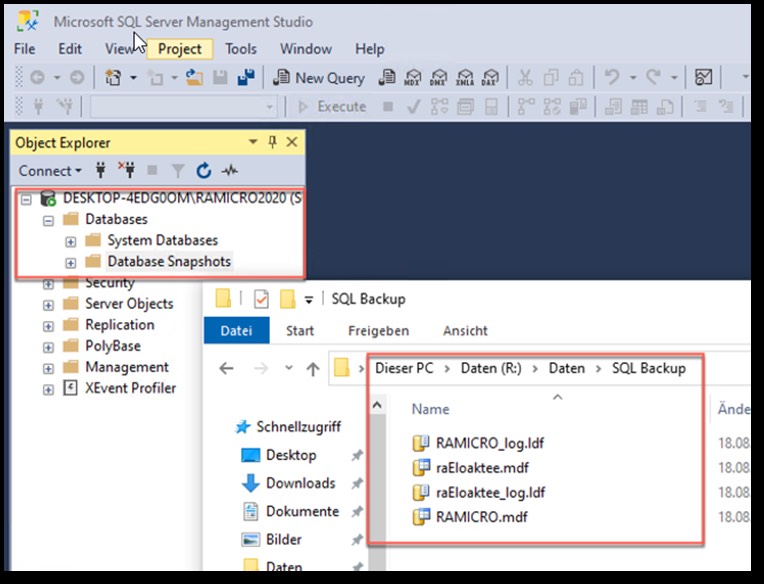Click the Copy toolbar icon
The image size is (764, 584).
point(551,77)
